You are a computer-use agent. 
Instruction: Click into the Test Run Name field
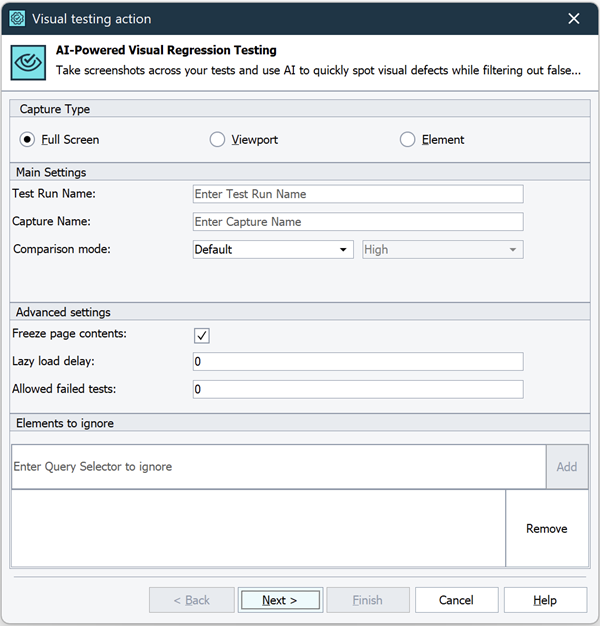(357, 194)
